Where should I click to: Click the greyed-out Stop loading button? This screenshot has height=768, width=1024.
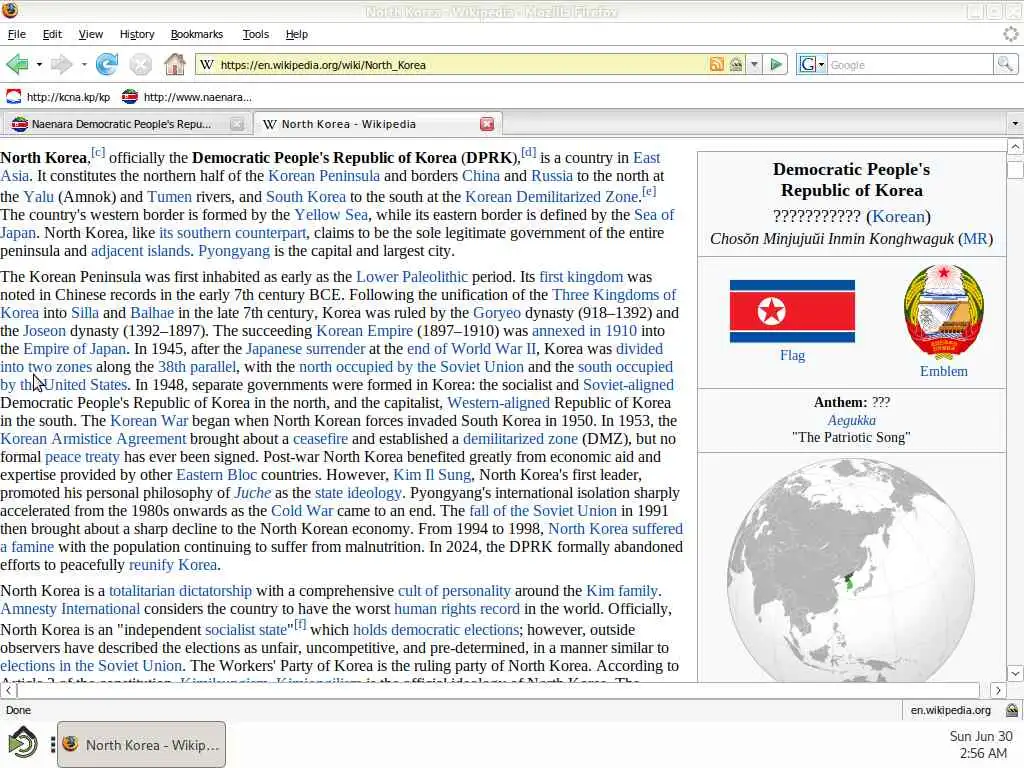tap(140, 65)
